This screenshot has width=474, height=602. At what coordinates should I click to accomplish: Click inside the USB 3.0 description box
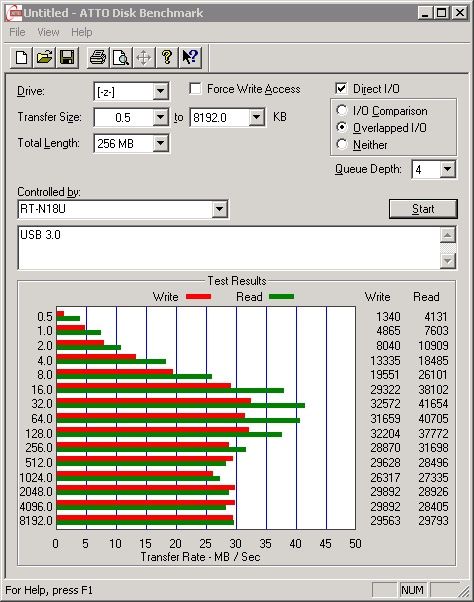click(x=229, y=248)
